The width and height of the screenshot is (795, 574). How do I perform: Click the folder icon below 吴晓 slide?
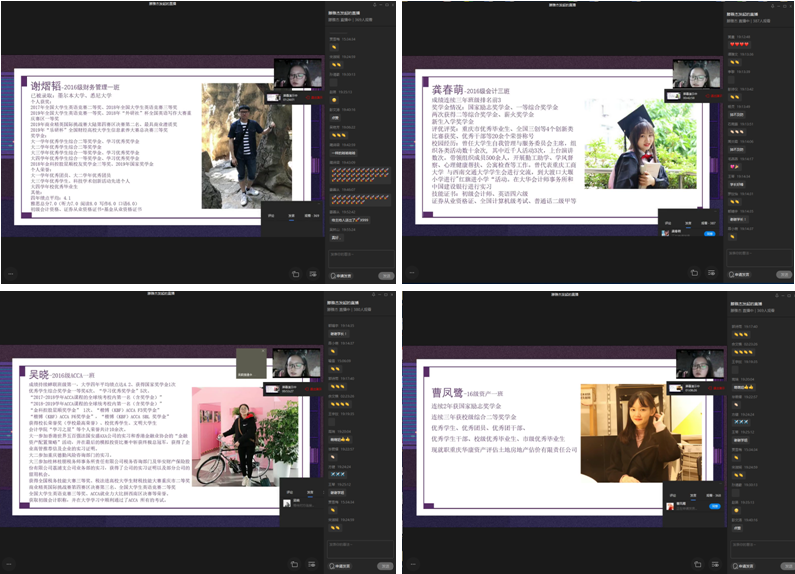[x=296, y=565]
